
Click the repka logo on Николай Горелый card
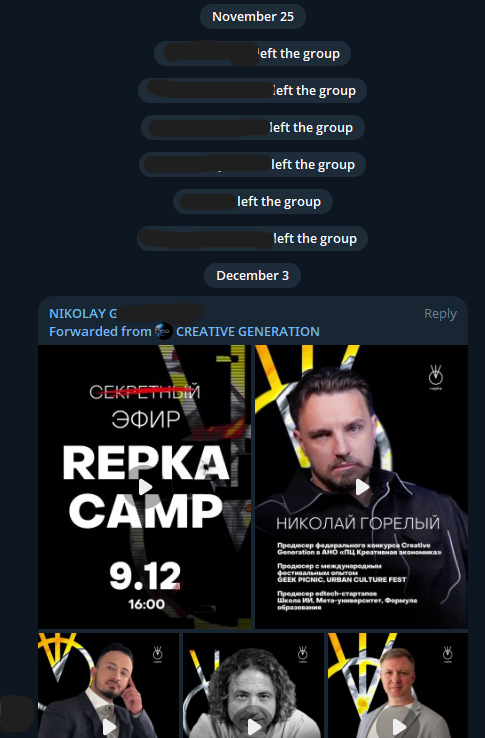point(436,377)
